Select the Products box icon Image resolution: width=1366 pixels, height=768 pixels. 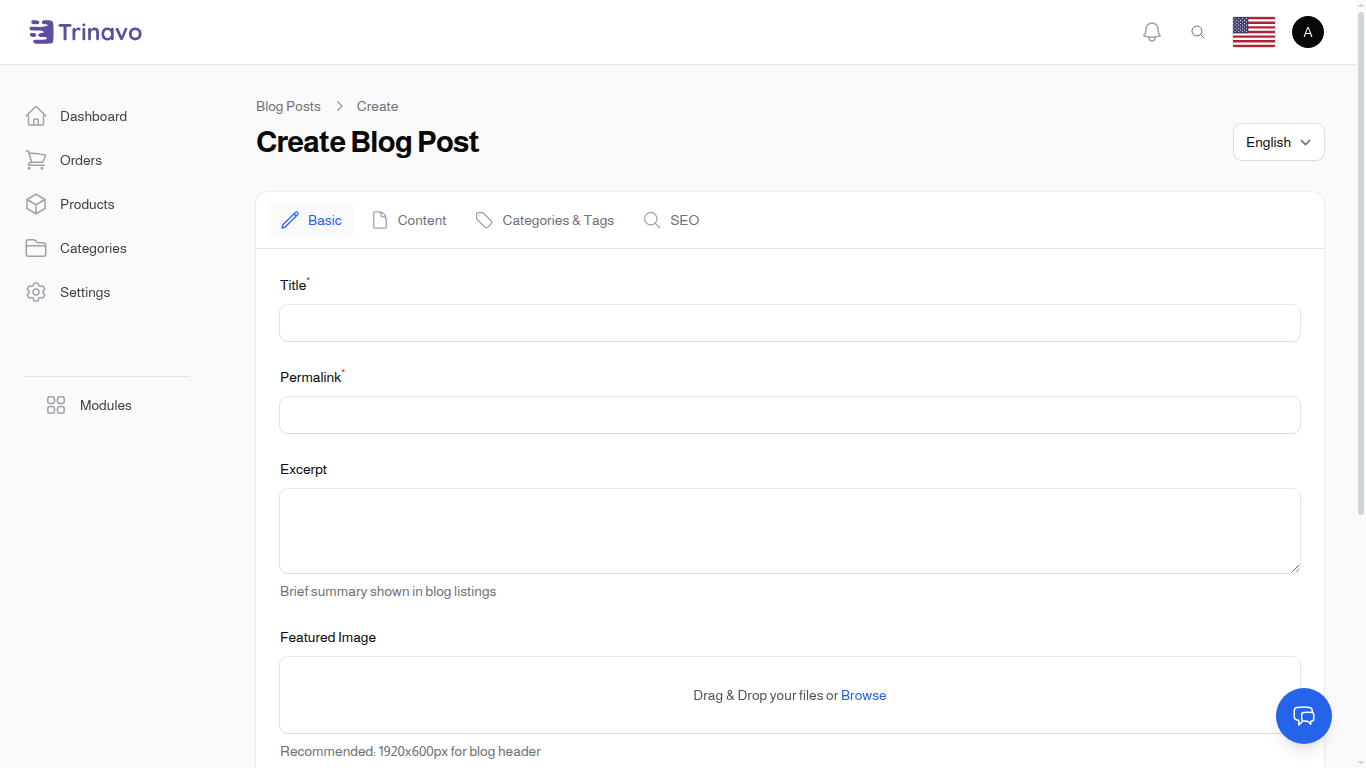(36, 204)
